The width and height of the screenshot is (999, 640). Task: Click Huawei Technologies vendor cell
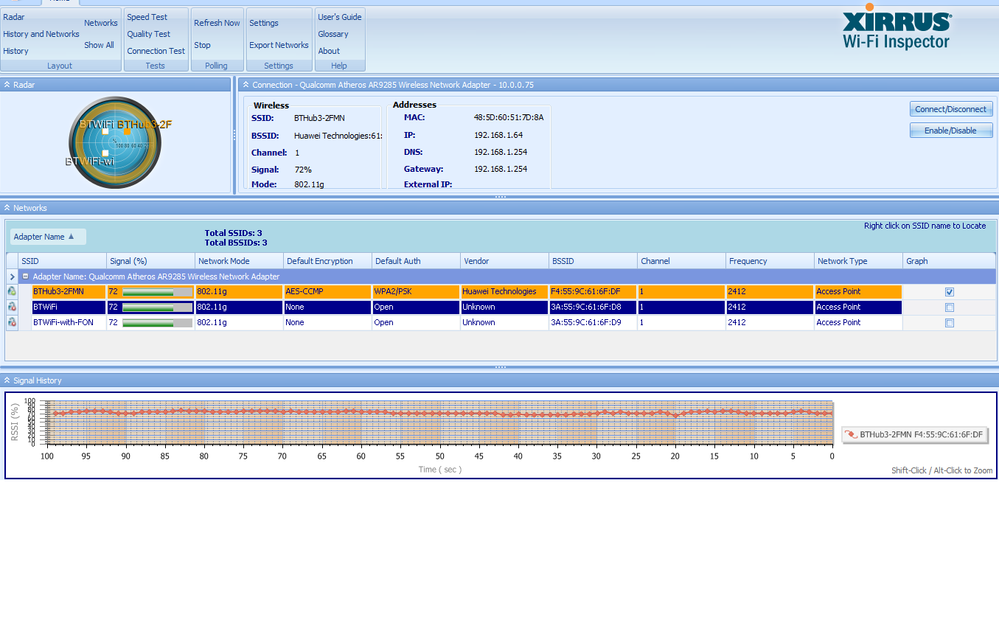504,292
